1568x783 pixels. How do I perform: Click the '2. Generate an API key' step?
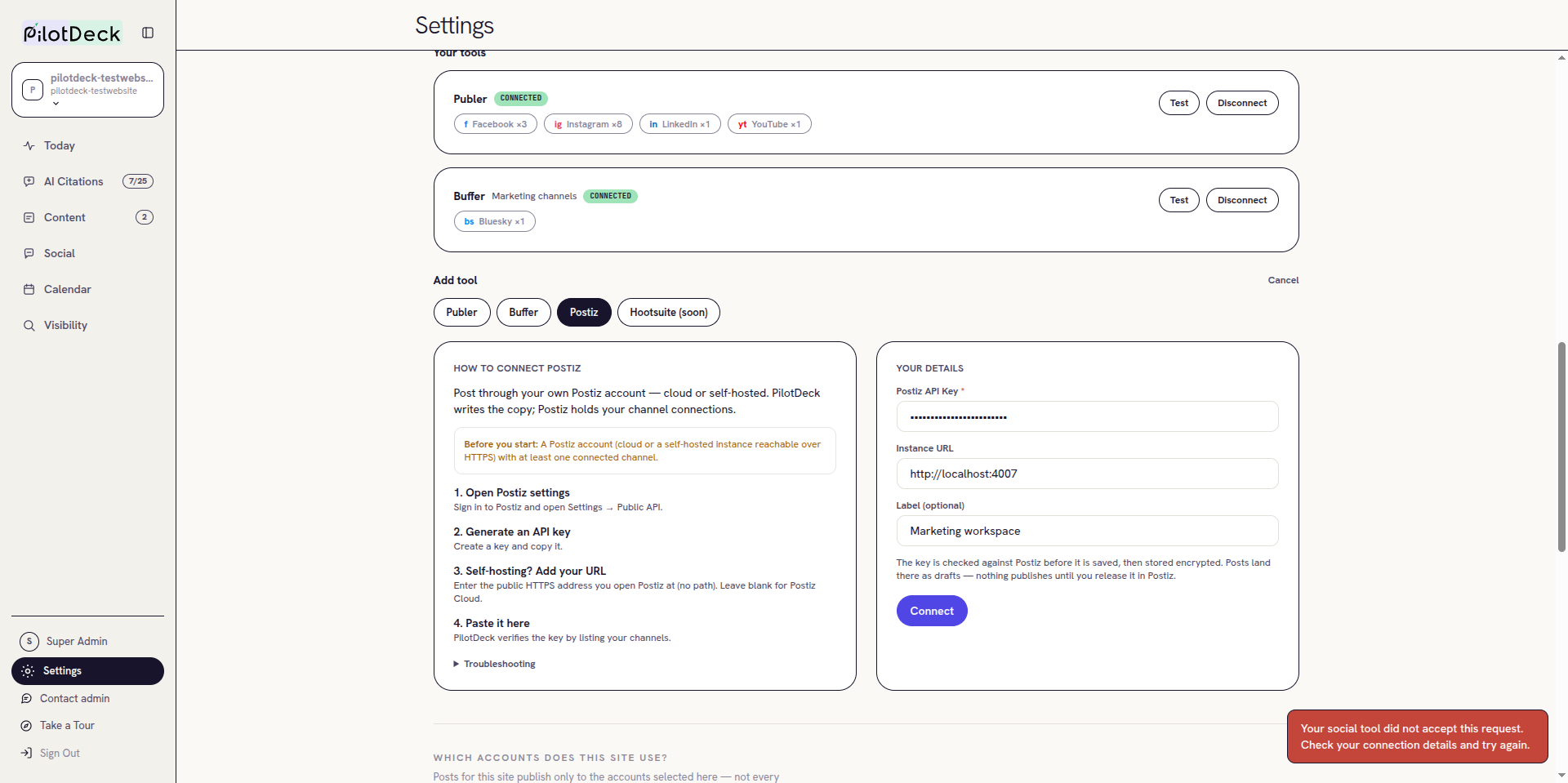click(511, 532)
